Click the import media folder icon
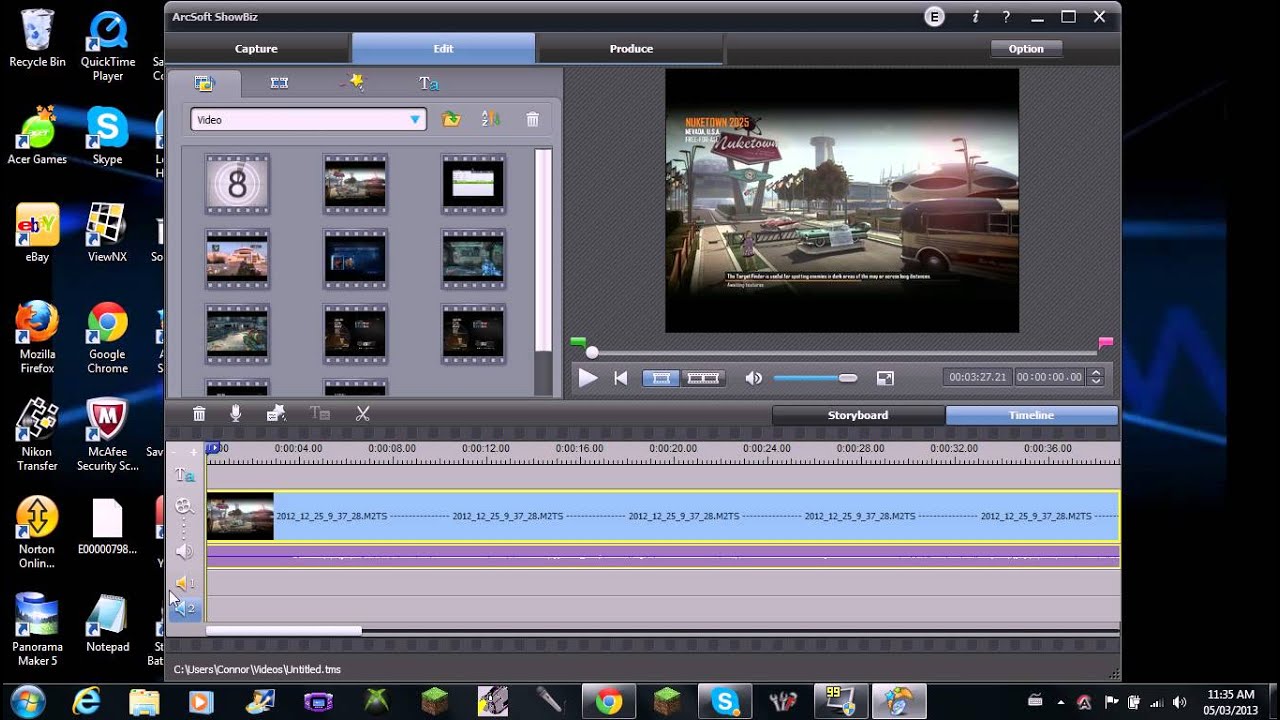This screenshot has width=1280, height=720. tap(451, 119)
